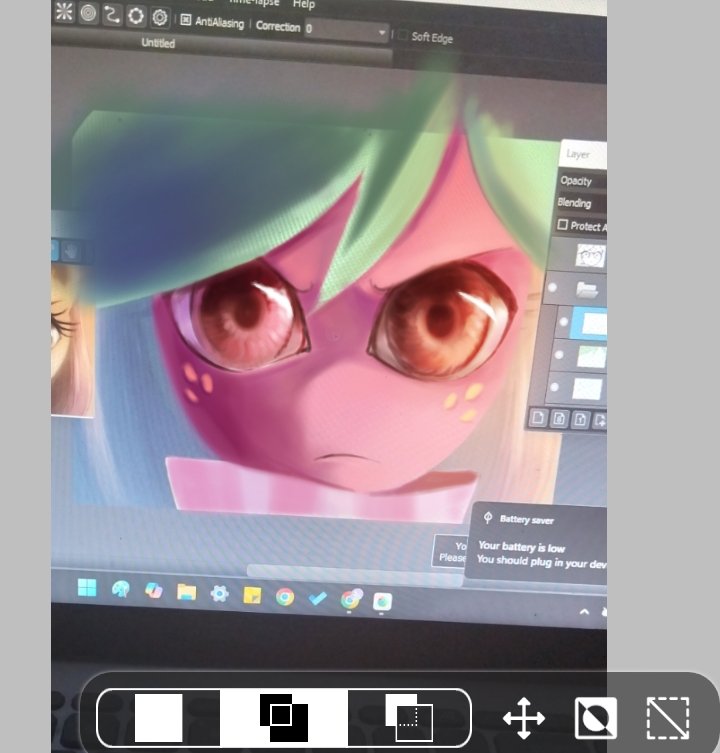
Task: Select the sketch layer with glasses thumbnail
Action: (x=590, y=255)
